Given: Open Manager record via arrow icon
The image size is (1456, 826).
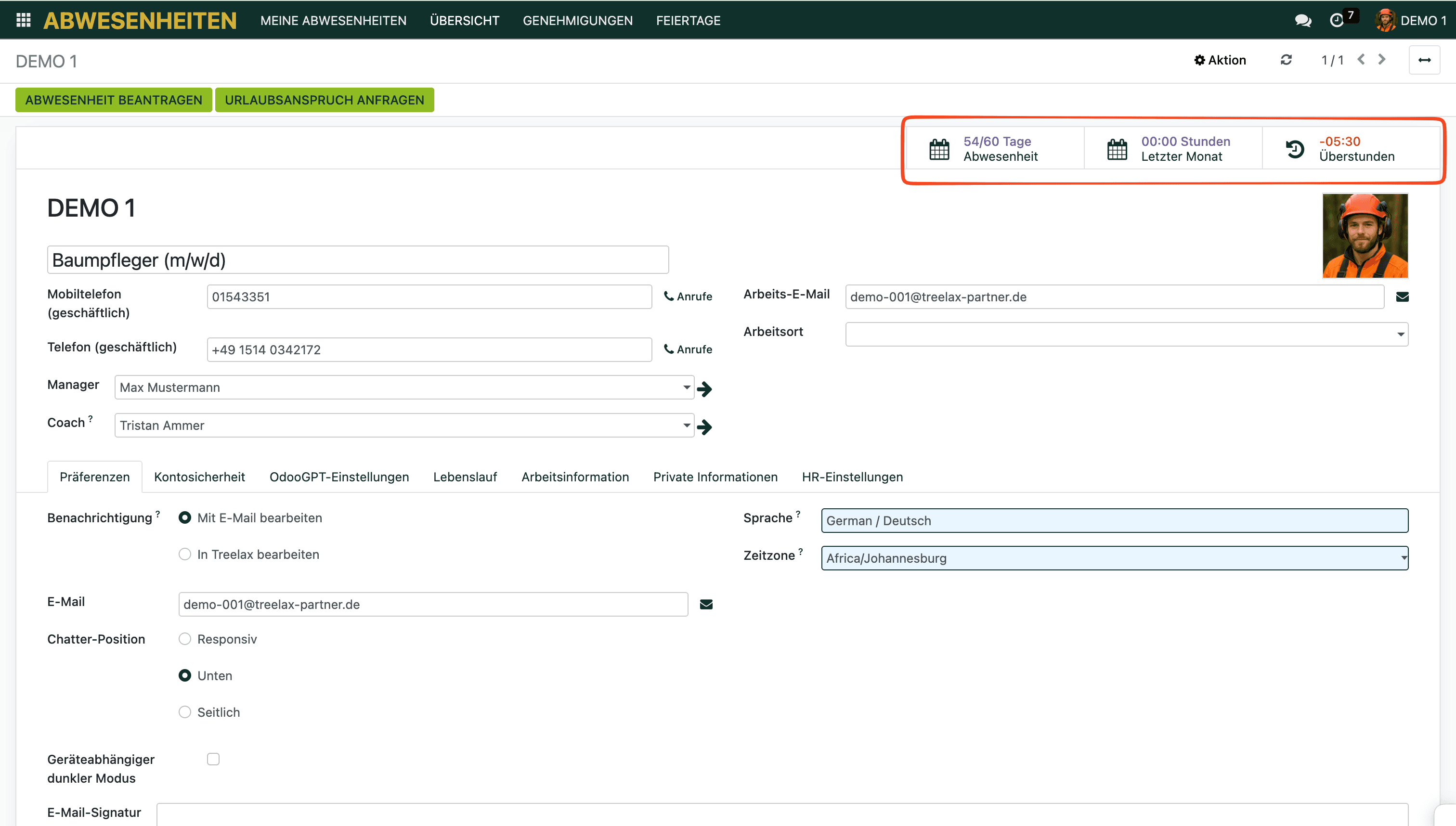Looking at the screenshot, I should [704, 388].
